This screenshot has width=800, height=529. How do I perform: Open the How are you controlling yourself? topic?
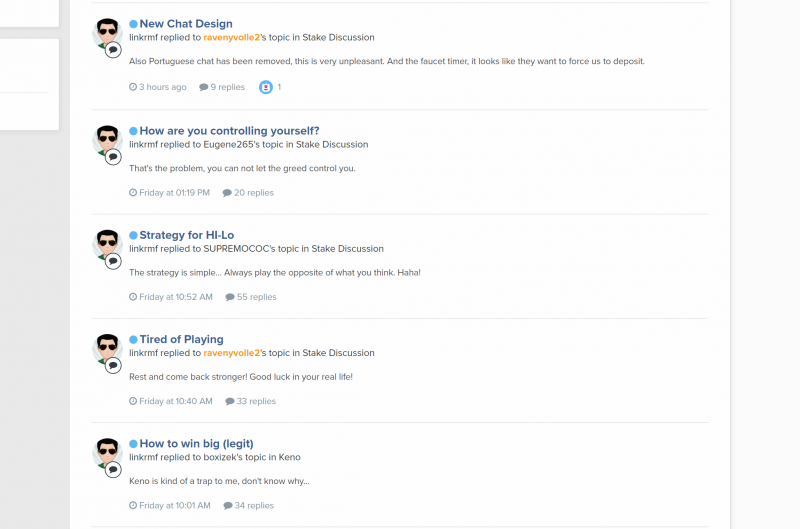coord(229,131)
